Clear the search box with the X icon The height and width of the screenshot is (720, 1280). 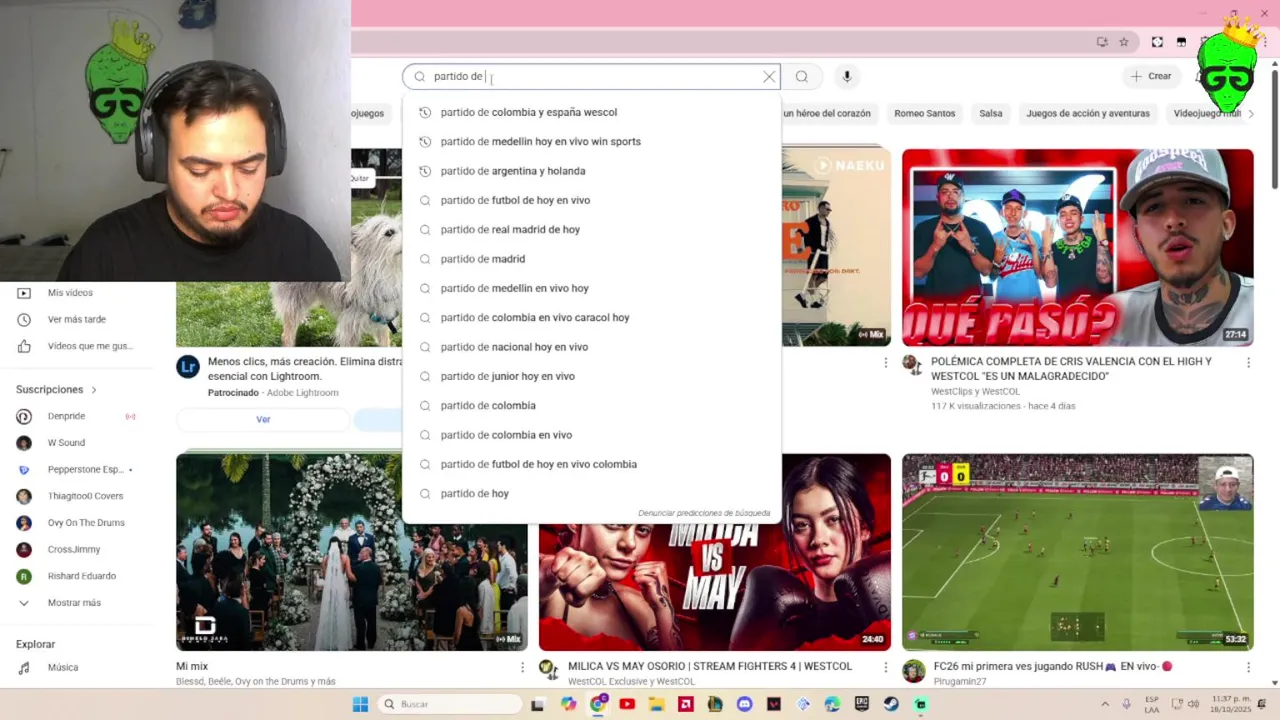point(769,77)
